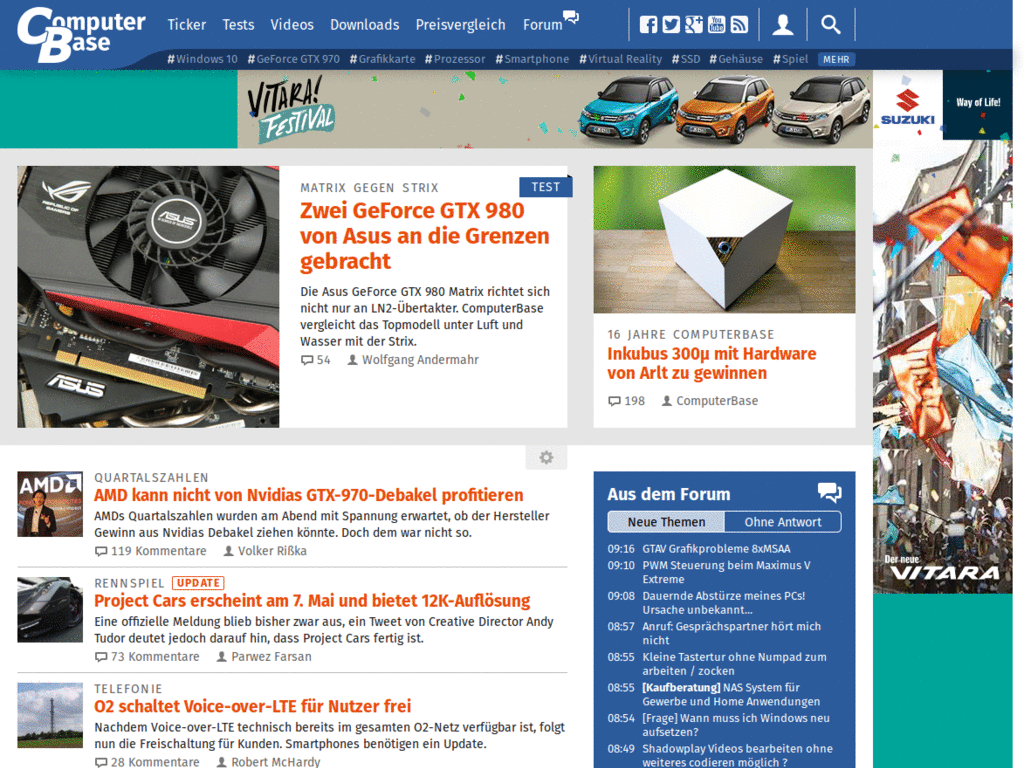Screen dimensions: 1024x768
Task: Open the user account icon
Action: point(782,25)
